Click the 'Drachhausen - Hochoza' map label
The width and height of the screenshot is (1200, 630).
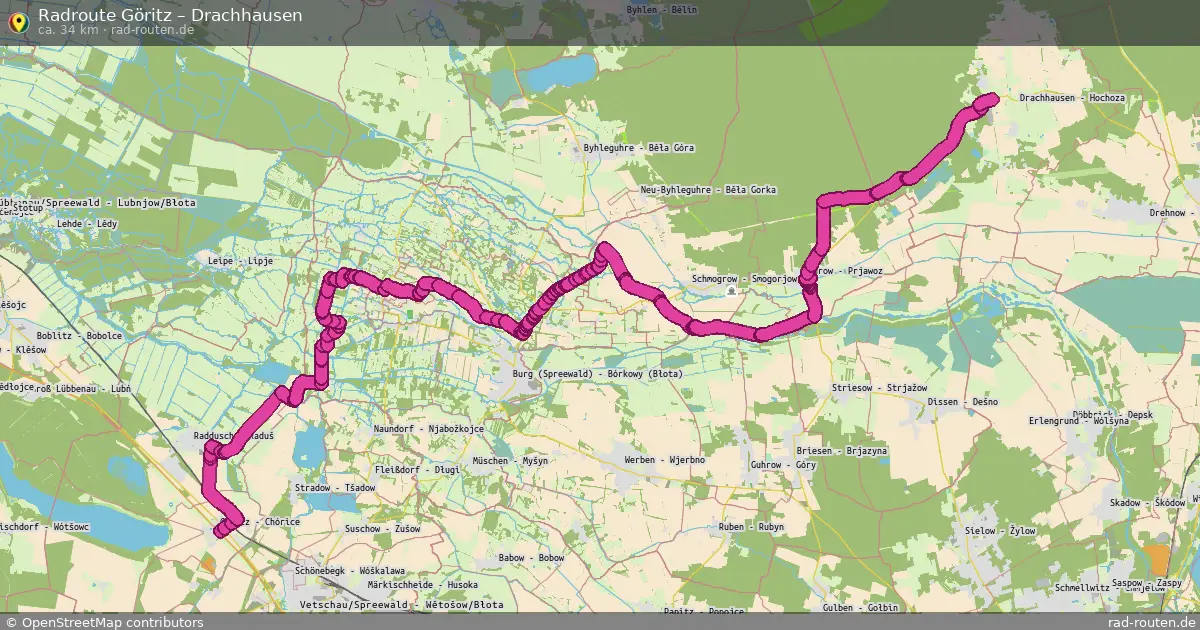tap(1072, 98)
